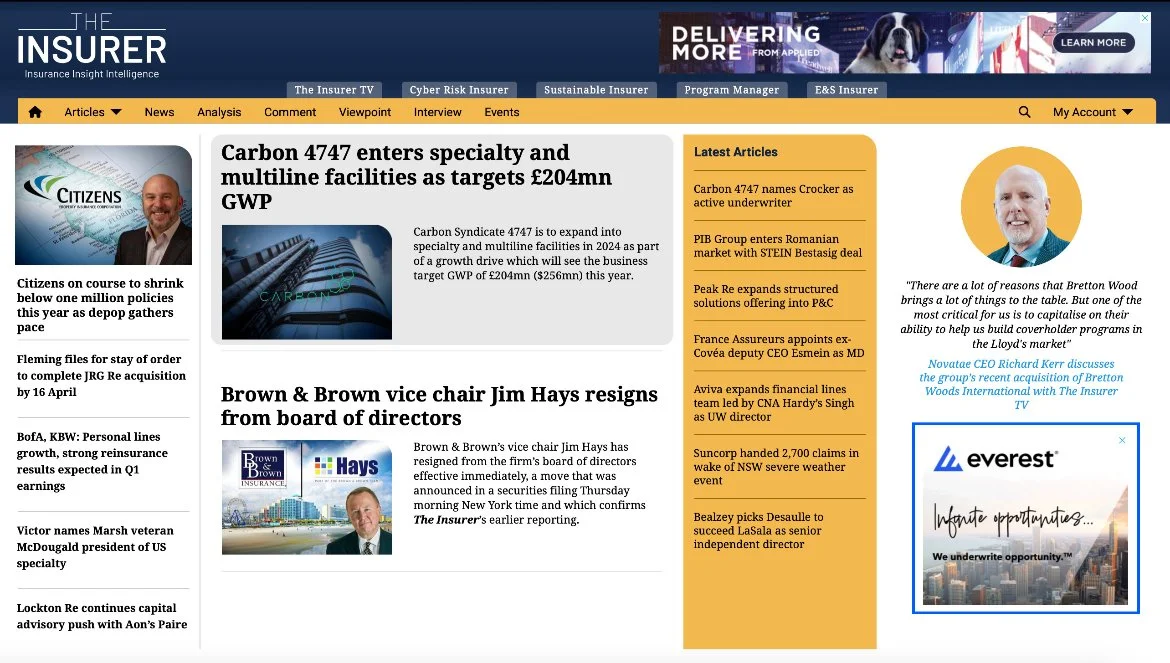This screenshot has width=1170, height=663.
Task: Select the Interview menu item
Action: coord(437,112)
